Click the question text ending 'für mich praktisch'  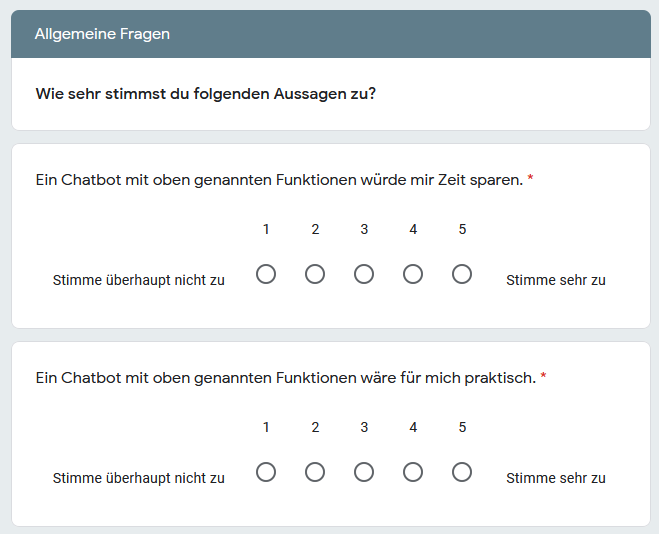(285, 378)
